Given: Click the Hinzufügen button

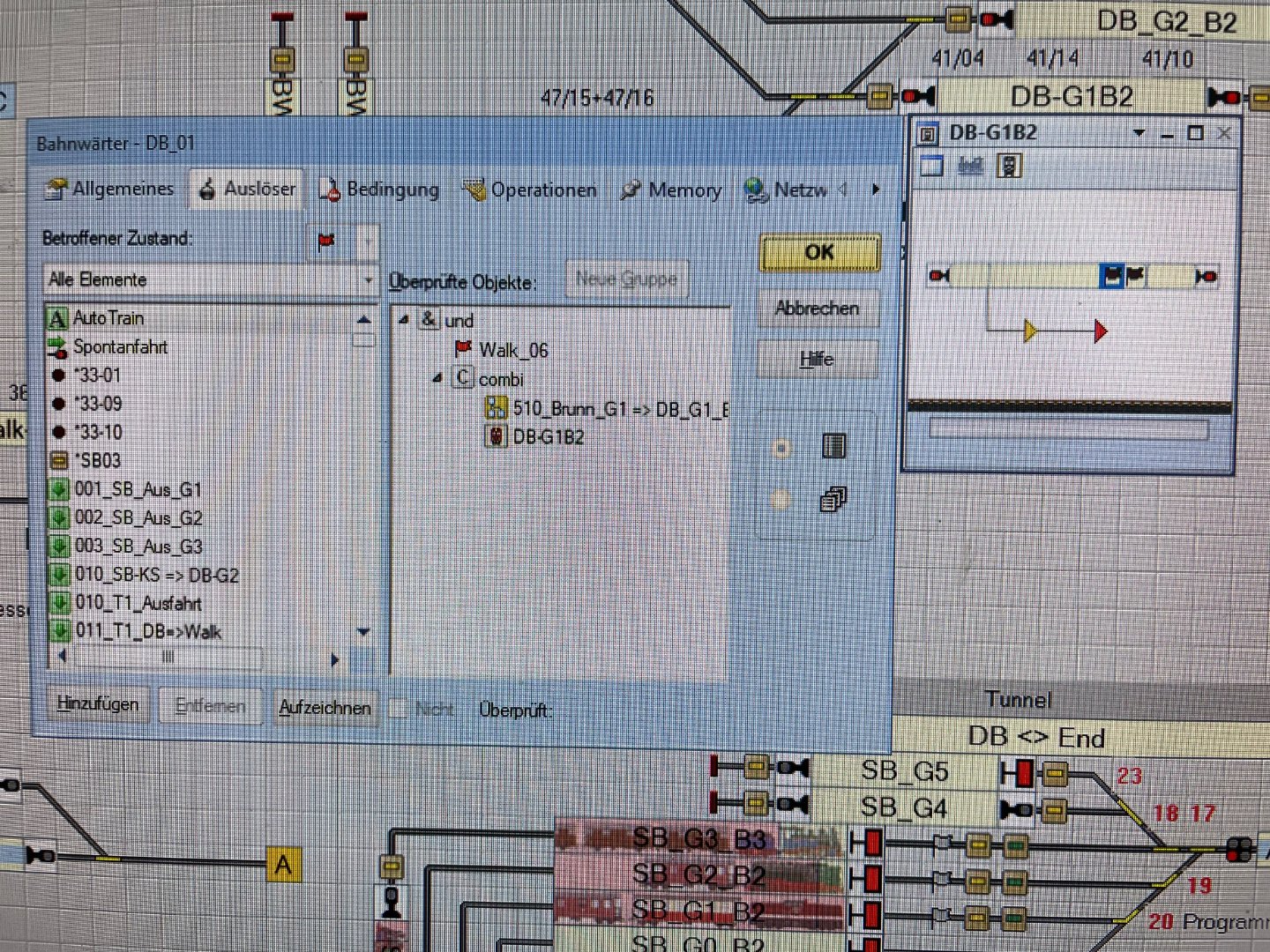Looking at the screenshot, I should coord(98,705).
